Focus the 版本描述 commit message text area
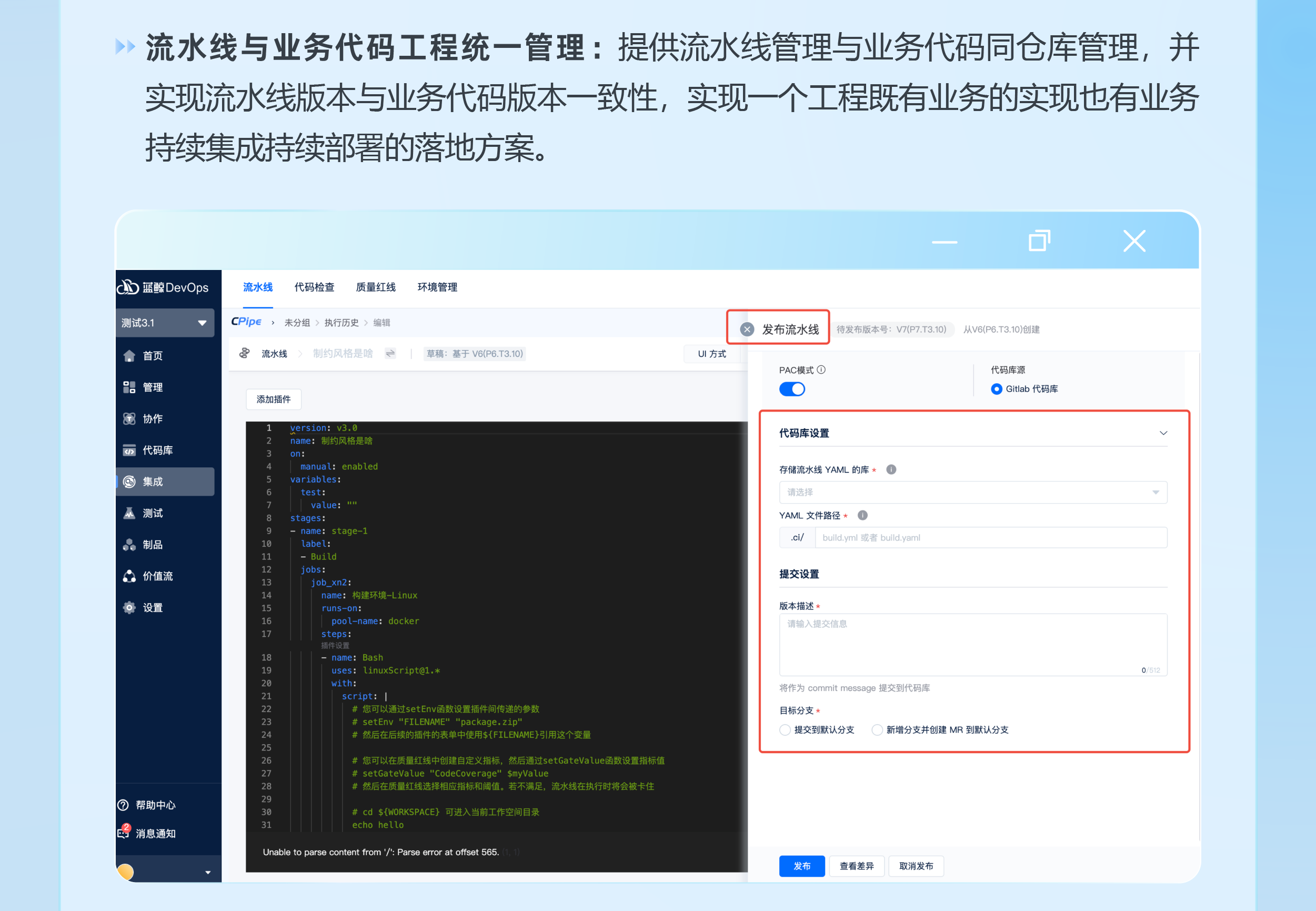Viewport: 1316px width, 911px height. (x=973, y=645)
